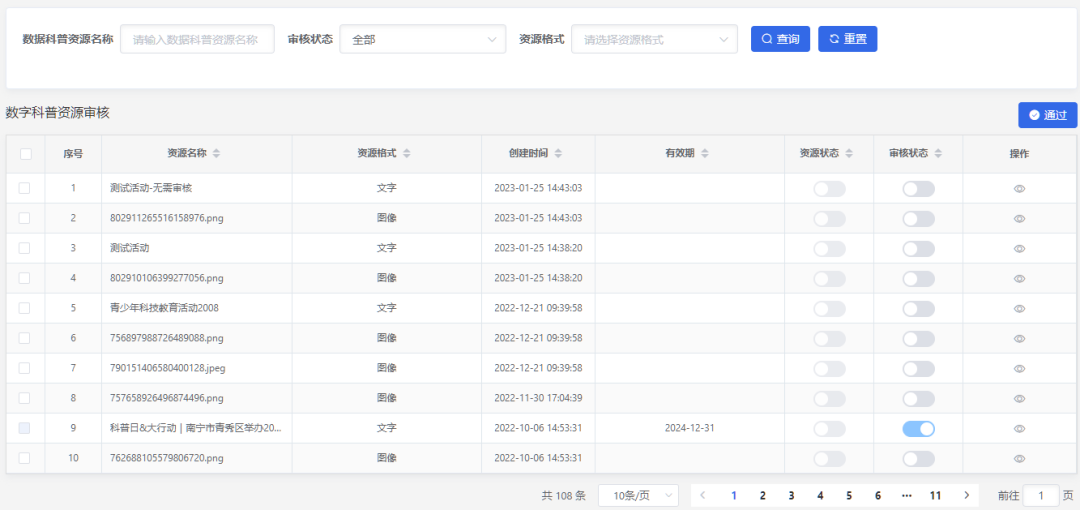Click the 数据科普资源名称 input field
Viewport: 1080px width, 510px height.
(197, 40)
